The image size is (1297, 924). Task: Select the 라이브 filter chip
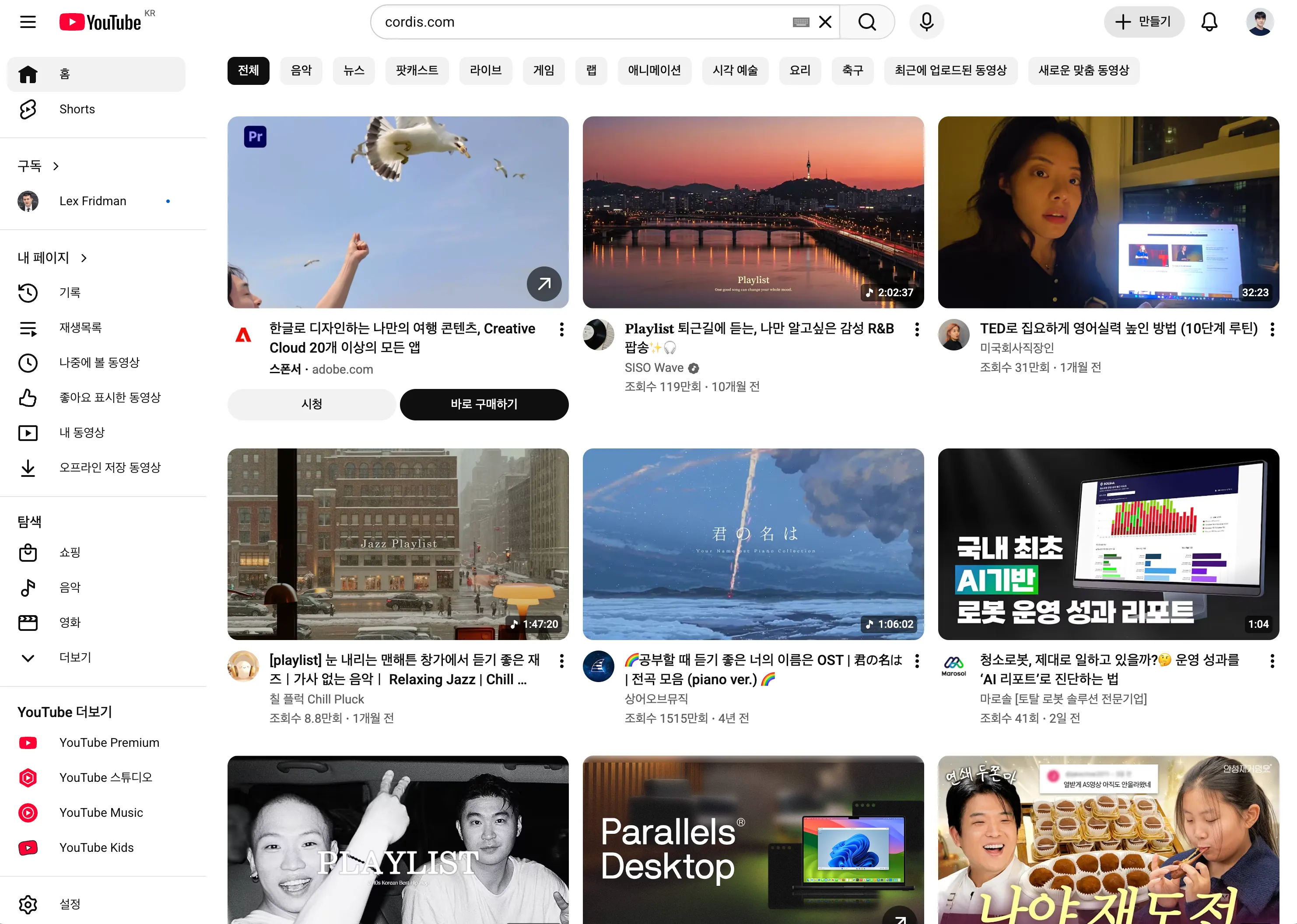pyautogui.click(x=485, y=70)
